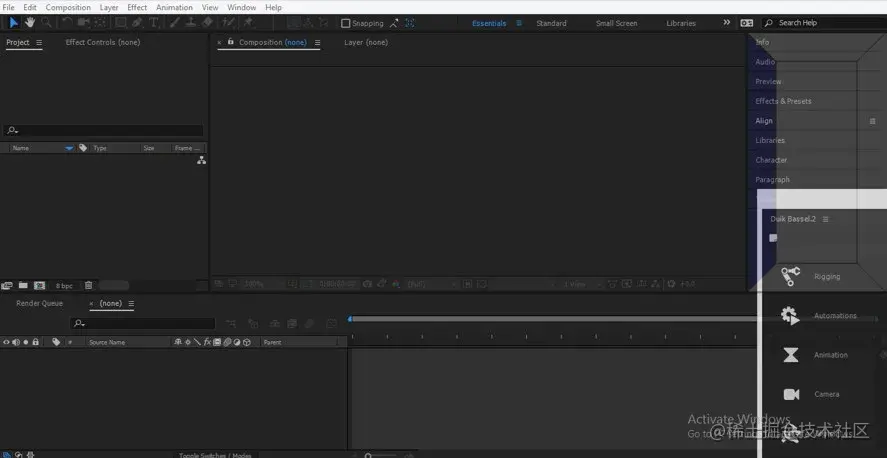This screenshot has width=887, height=458.
Task: Open Duik Camera tools icon
Action: [791, 394]
